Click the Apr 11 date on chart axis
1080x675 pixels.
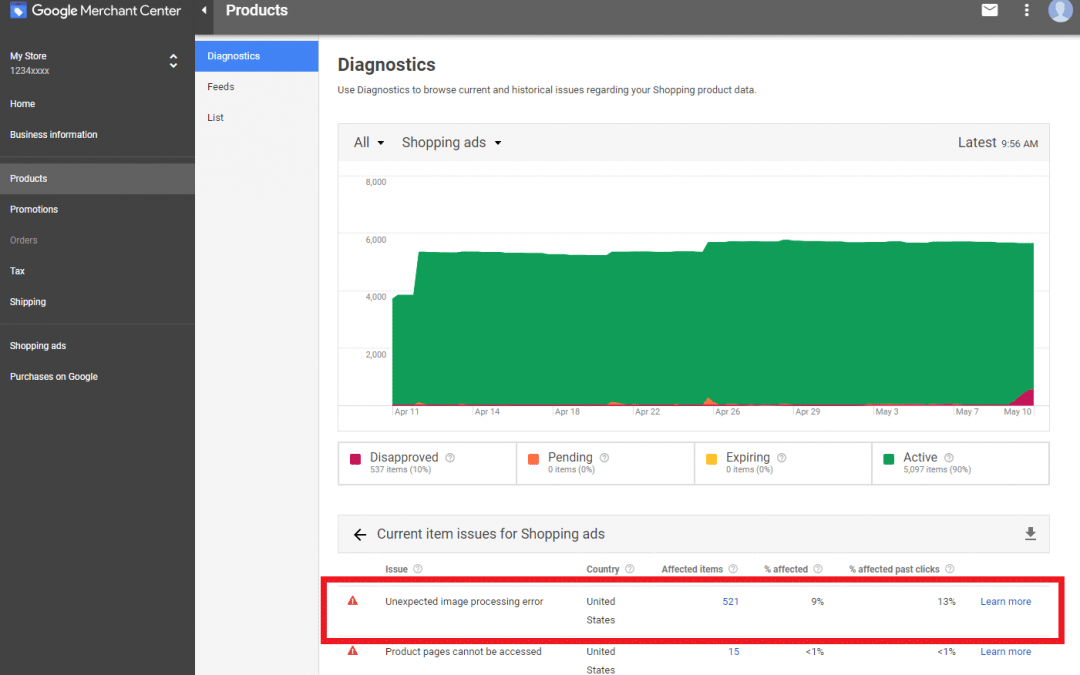[x=406, y=412]
